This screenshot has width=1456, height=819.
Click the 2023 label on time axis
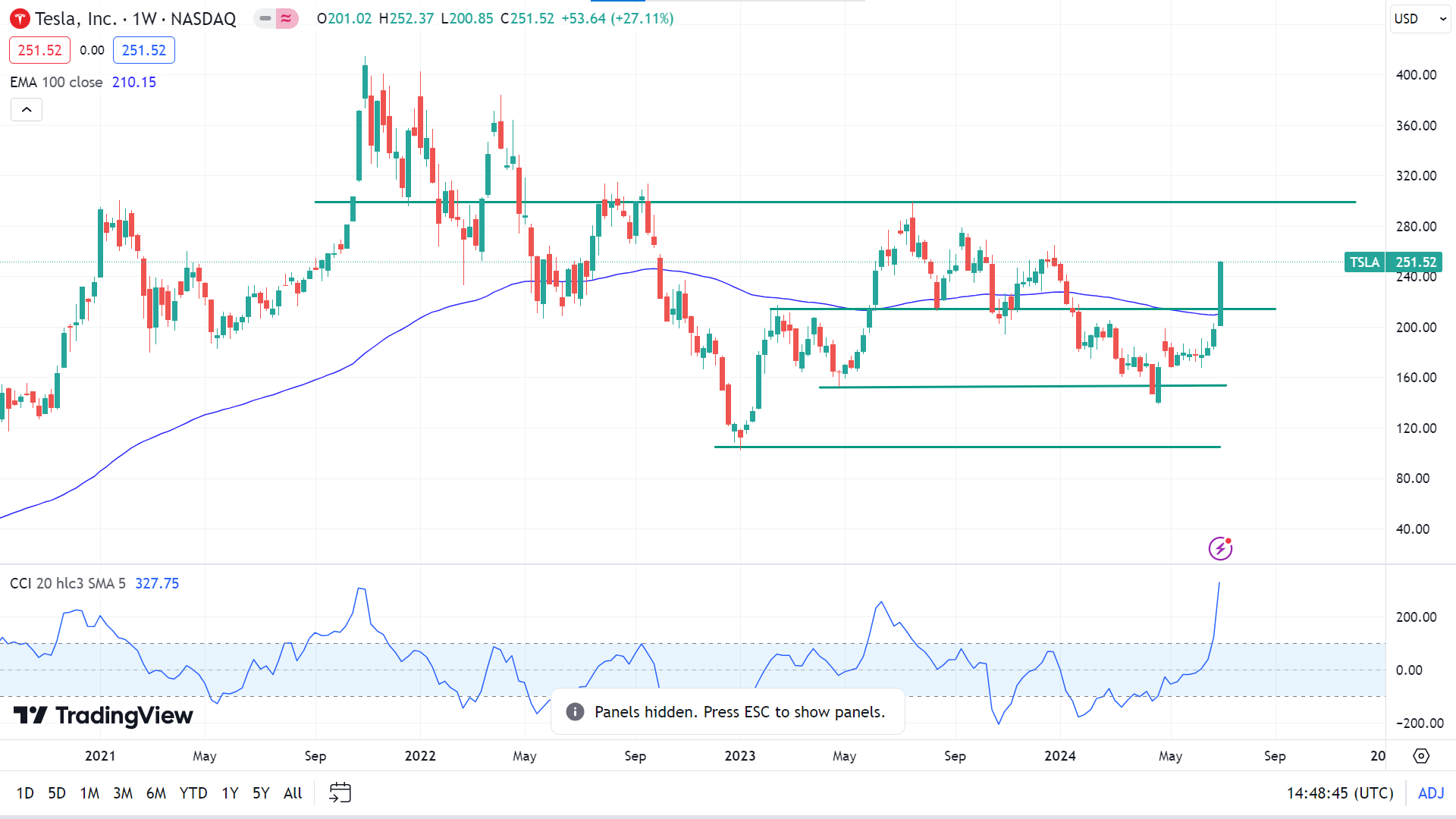(x=740, y=756)
